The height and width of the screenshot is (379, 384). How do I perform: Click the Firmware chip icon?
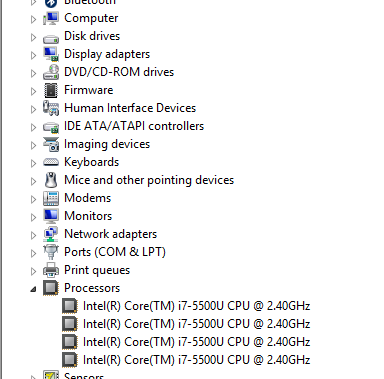tap(51, 90)
